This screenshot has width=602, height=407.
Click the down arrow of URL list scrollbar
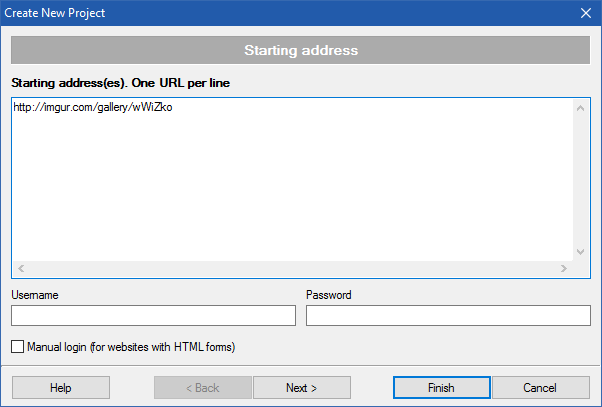580,252
